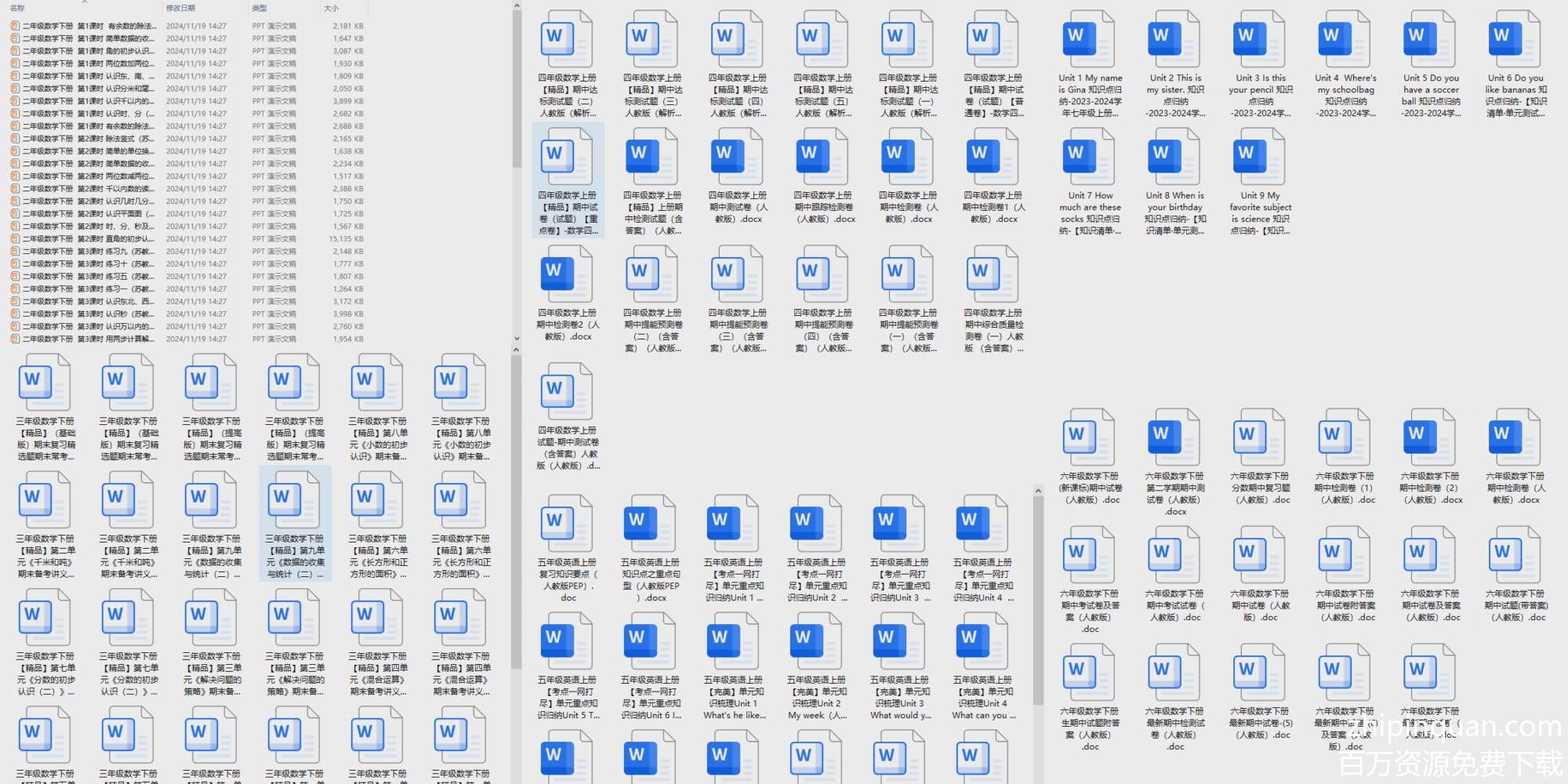Open the highlighted 四年级数学上册 期中试卷【重点卷】file
This screenshot has height=784, width=1568.
click(x=568, y=182)
